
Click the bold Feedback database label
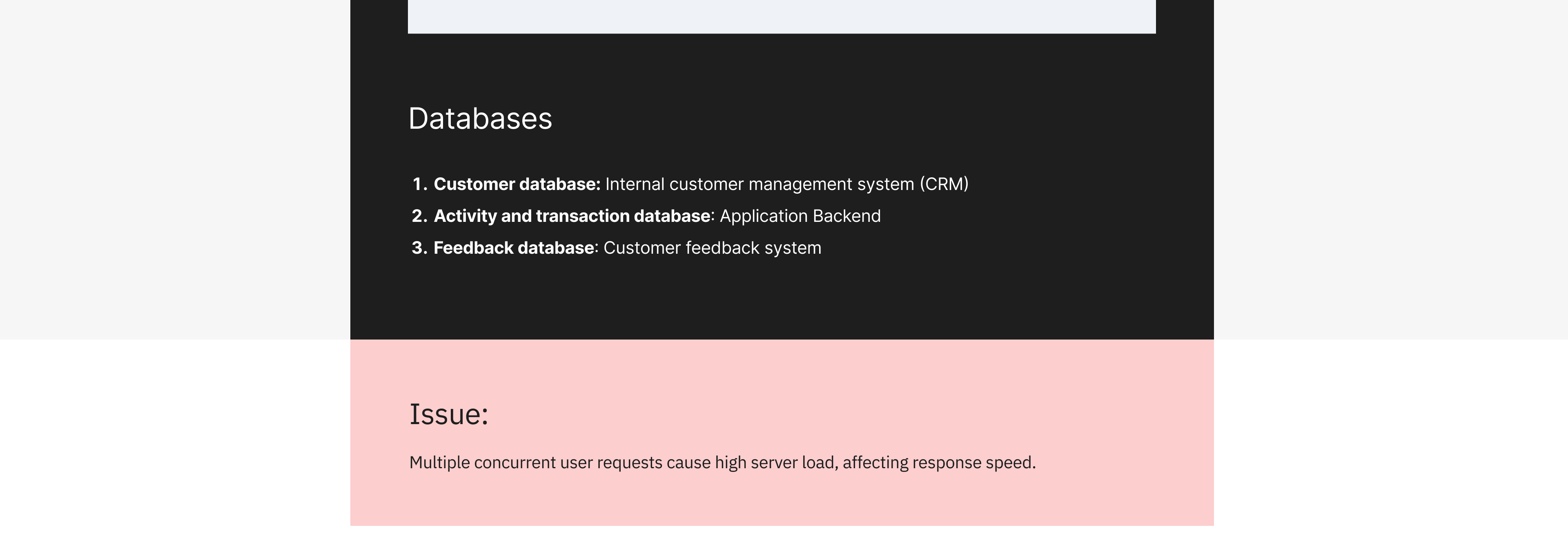pyautogui.click(x=514, y=248)
